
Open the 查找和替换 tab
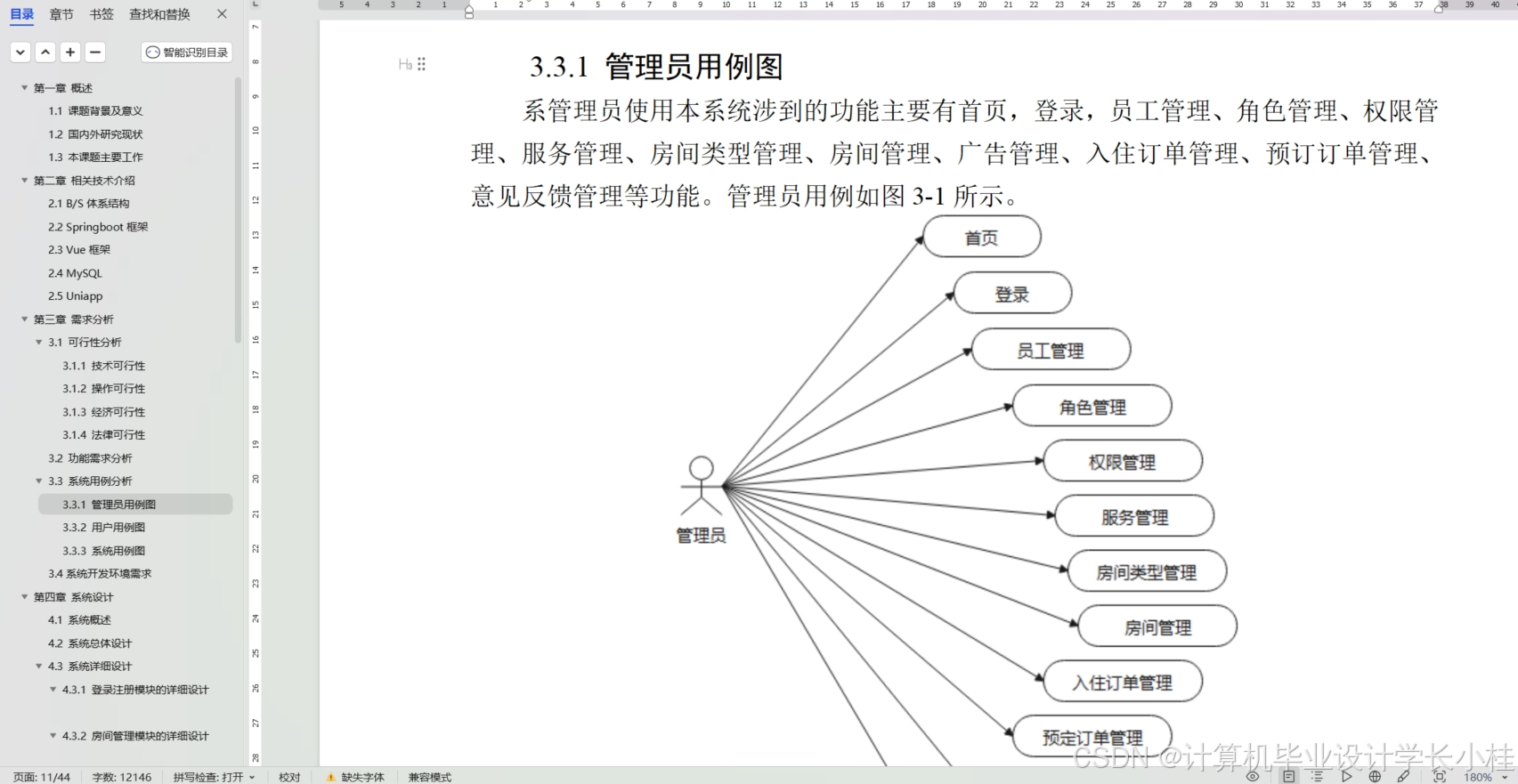tap(159, 14)
